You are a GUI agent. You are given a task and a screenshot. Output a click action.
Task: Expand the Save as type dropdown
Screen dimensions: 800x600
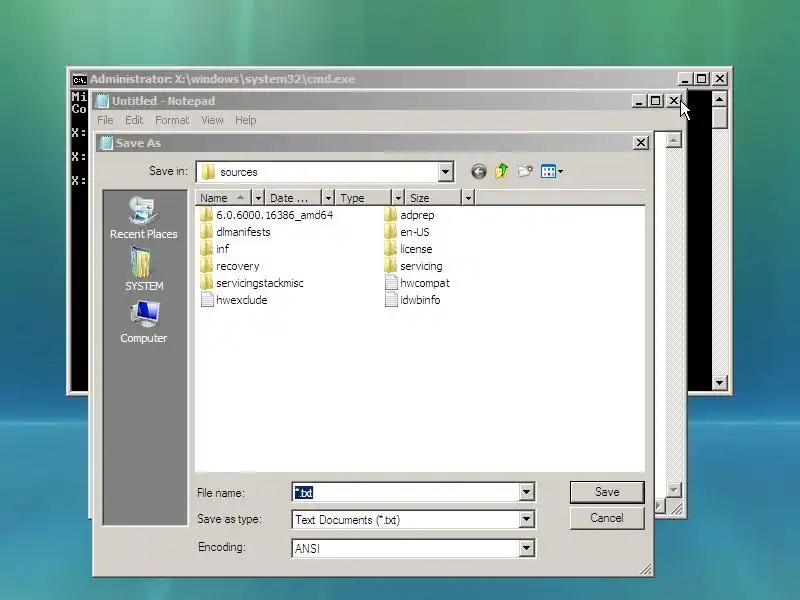point(526,519)
